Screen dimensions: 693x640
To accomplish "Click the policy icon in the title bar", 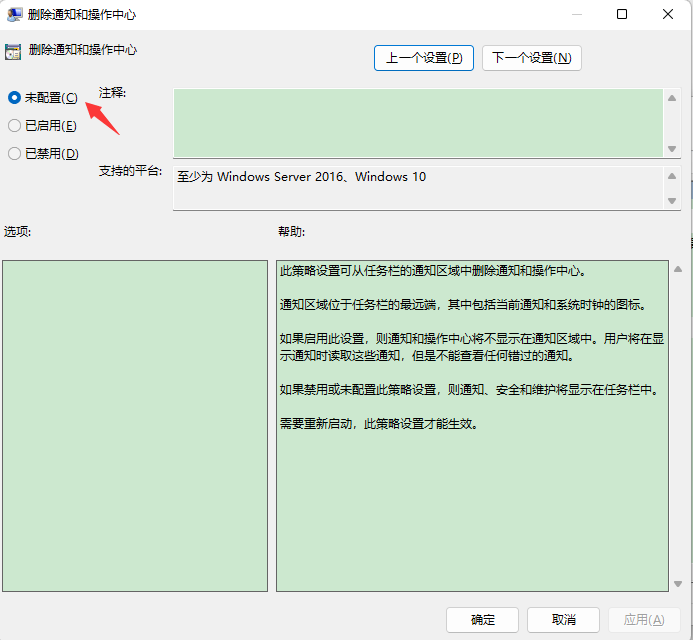I will click(15, 15).
